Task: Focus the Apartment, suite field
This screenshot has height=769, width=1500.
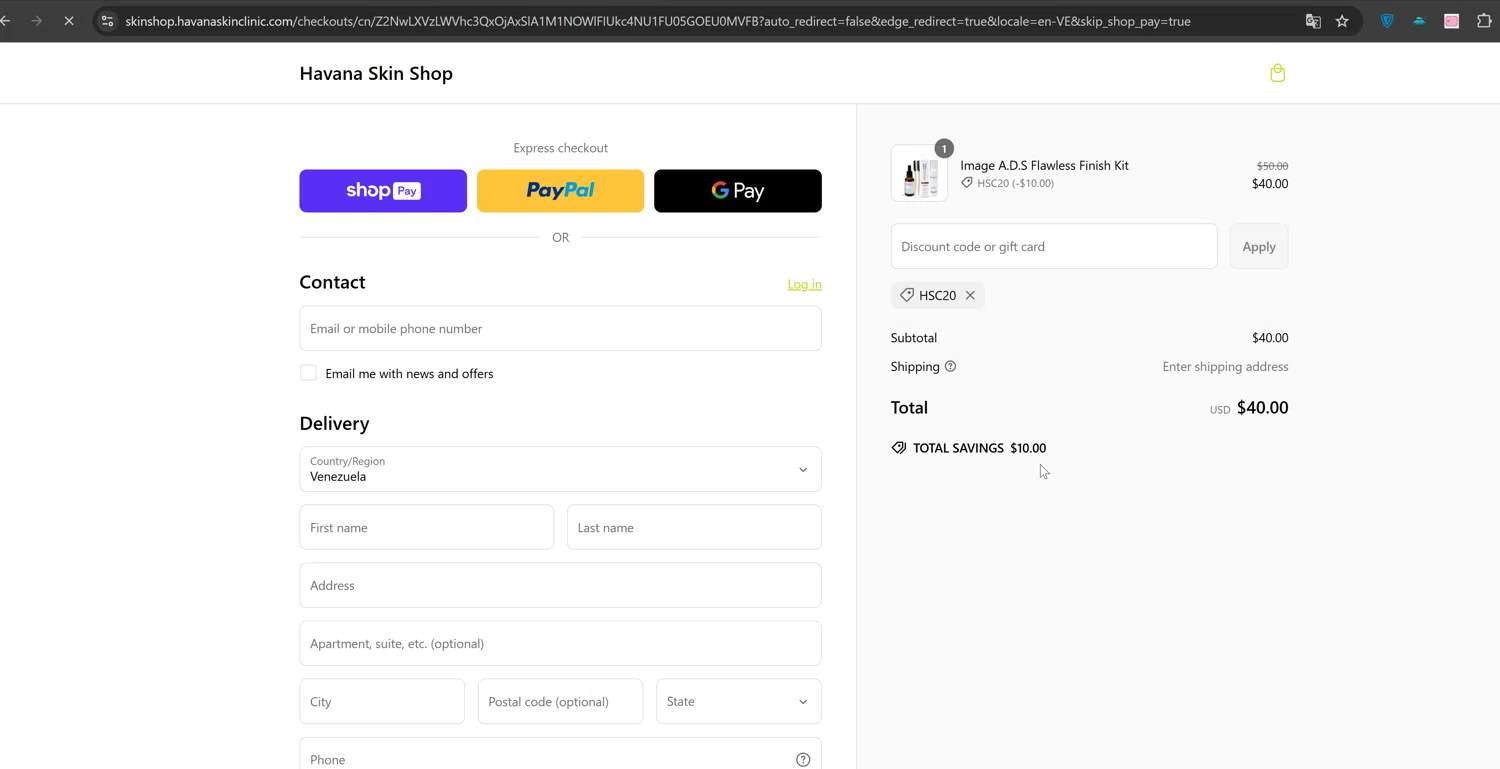Action: coord(560,643)
